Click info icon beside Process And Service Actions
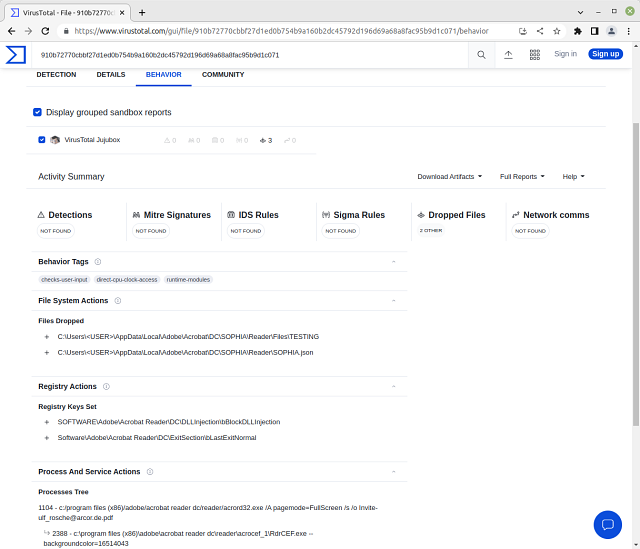This screenshot has width=640, height=549. (150, 472)
